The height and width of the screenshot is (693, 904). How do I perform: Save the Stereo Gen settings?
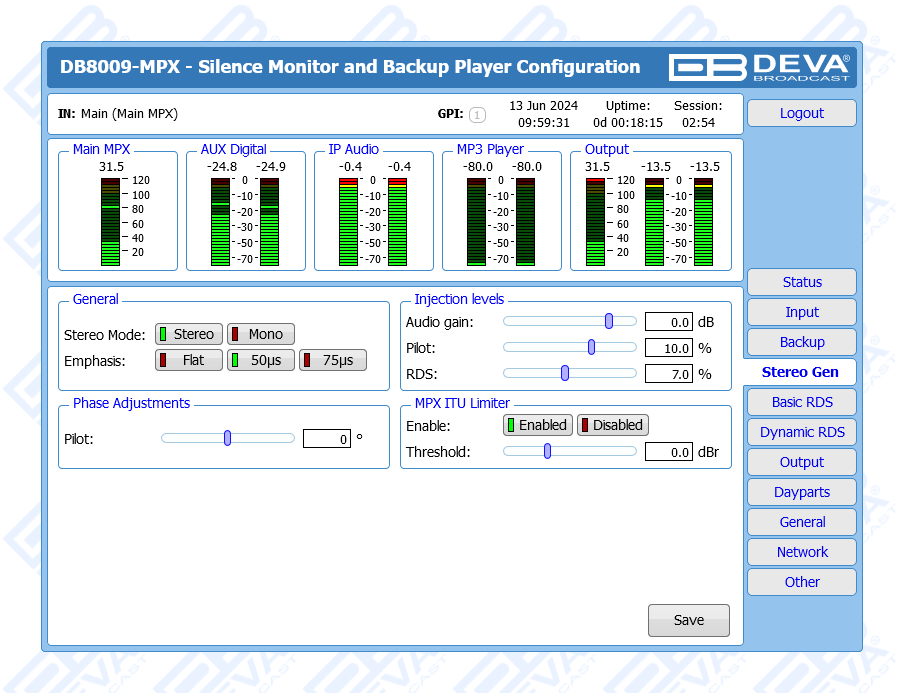(x=688, y=620)
